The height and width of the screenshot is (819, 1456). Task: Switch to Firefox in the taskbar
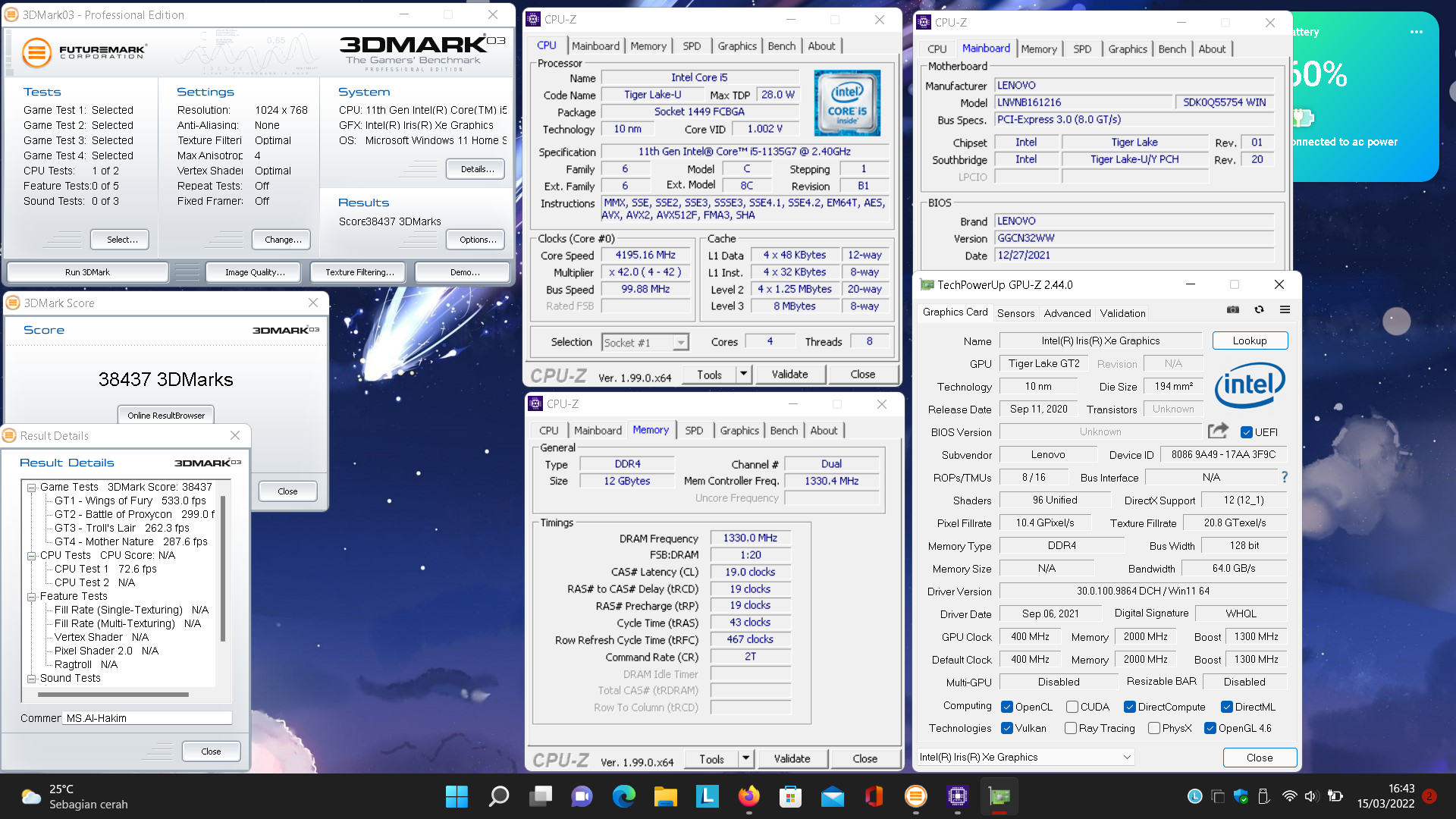748,796
